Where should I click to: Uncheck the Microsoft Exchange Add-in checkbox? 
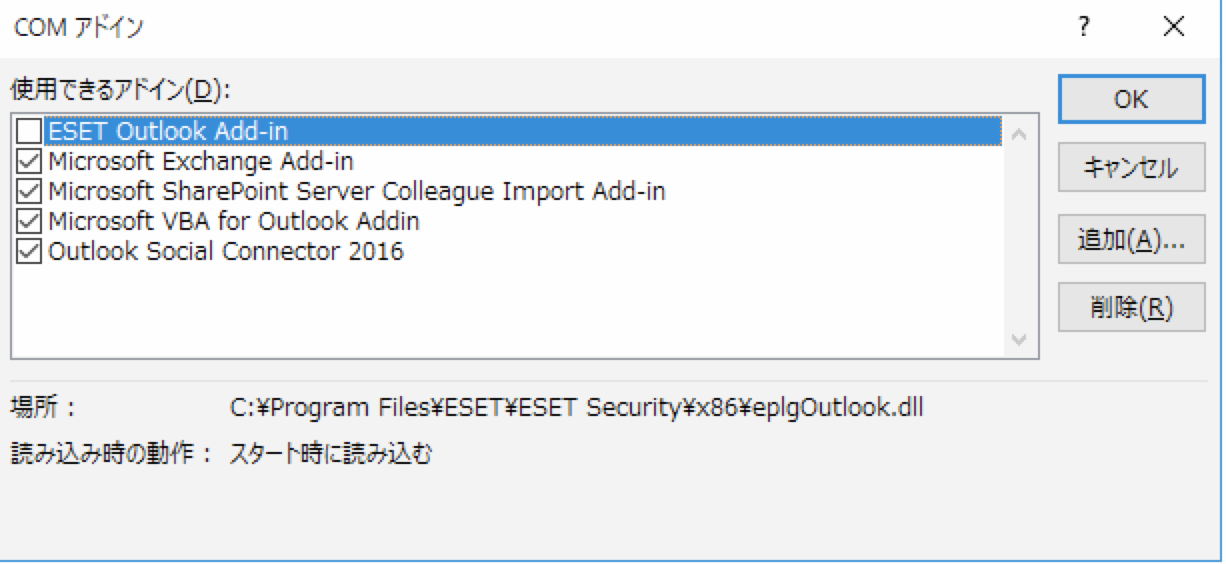click(30, 161)
